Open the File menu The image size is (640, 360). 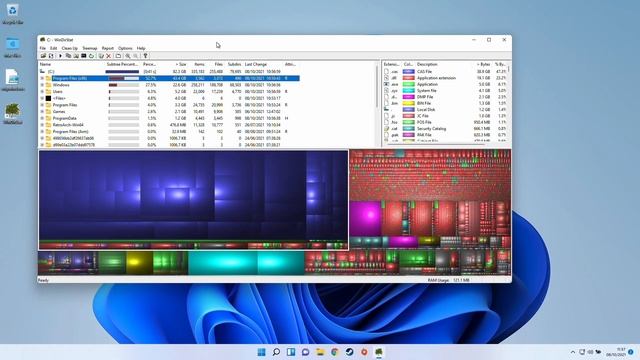point(43,48)
